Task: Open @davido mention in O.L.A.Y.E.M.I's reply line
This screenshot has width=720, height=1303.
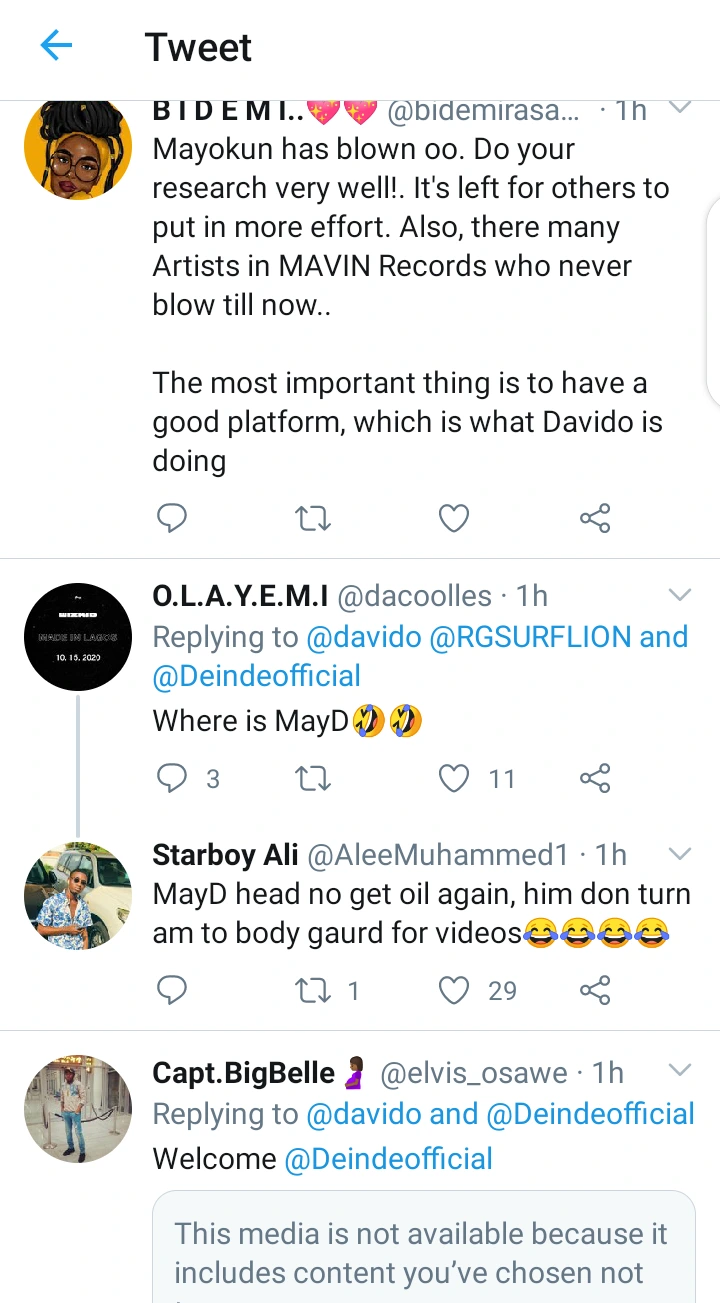Action: [363, 637]
